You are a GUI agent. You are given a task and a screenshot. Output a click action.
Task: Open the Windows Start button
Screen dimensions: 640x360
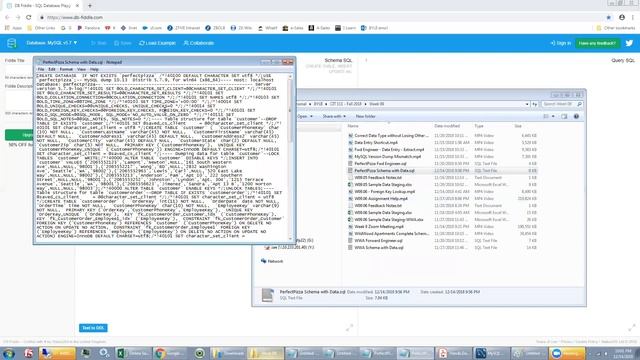[x=9, y=353]
